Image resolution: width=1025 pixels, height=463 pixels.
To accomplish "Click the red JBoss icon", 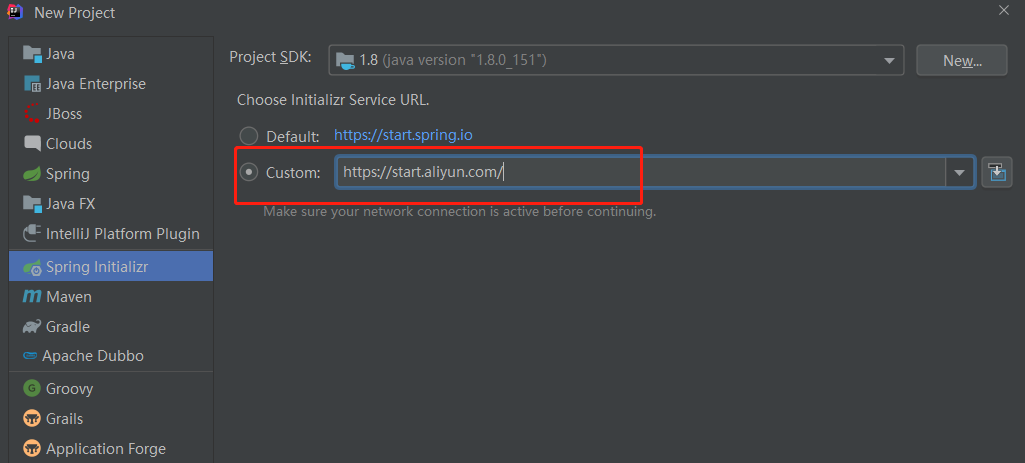I will 32,114.
